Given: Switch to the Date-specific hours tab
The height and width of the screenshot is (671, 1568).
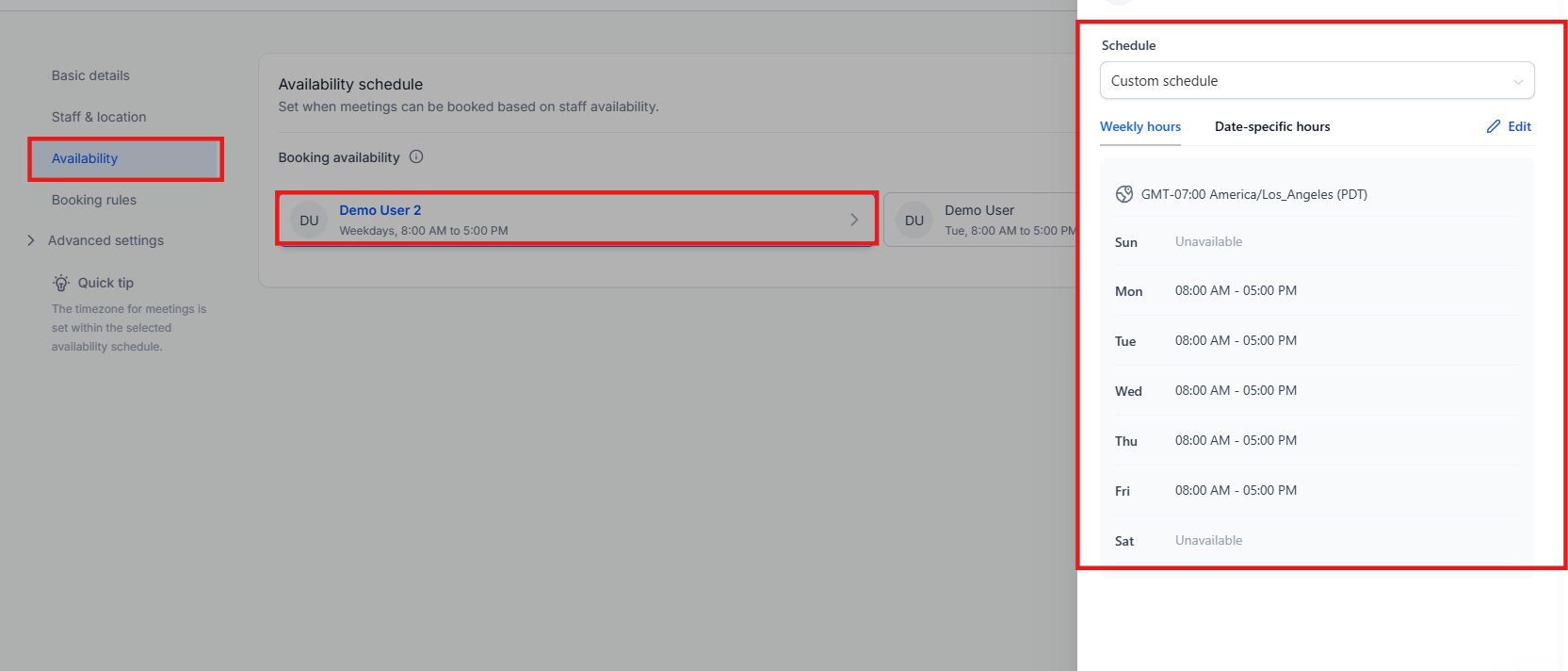Looking at the screenshot, I should (x=1272, y=126).
